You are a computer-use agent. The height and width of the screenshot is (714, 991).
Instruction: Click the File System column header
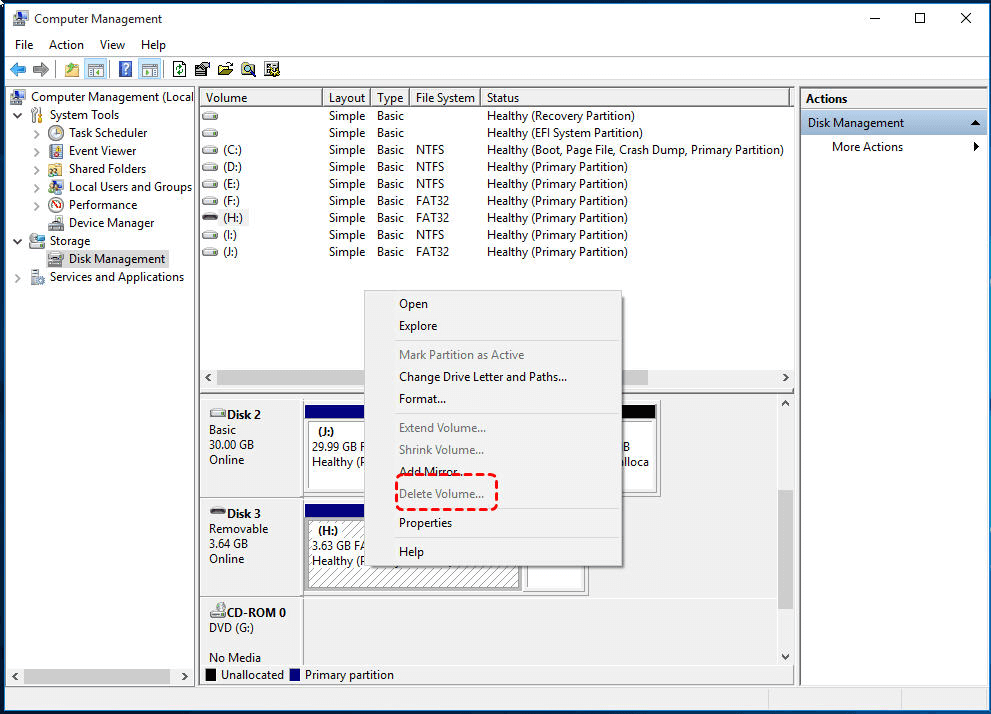coord(445,98)
